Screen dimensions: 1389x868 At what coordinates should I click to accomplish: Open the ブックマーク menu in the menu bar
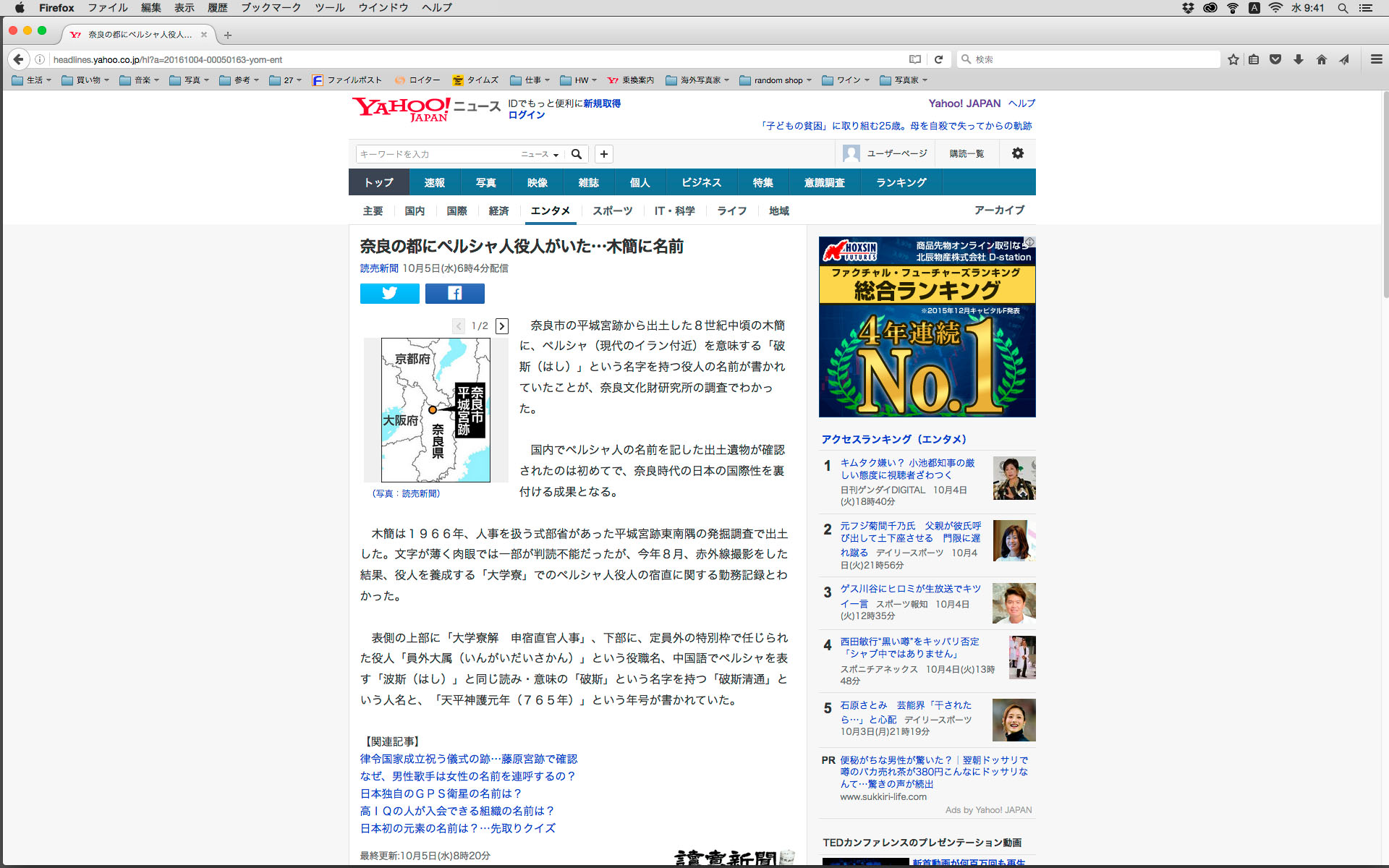271,8
